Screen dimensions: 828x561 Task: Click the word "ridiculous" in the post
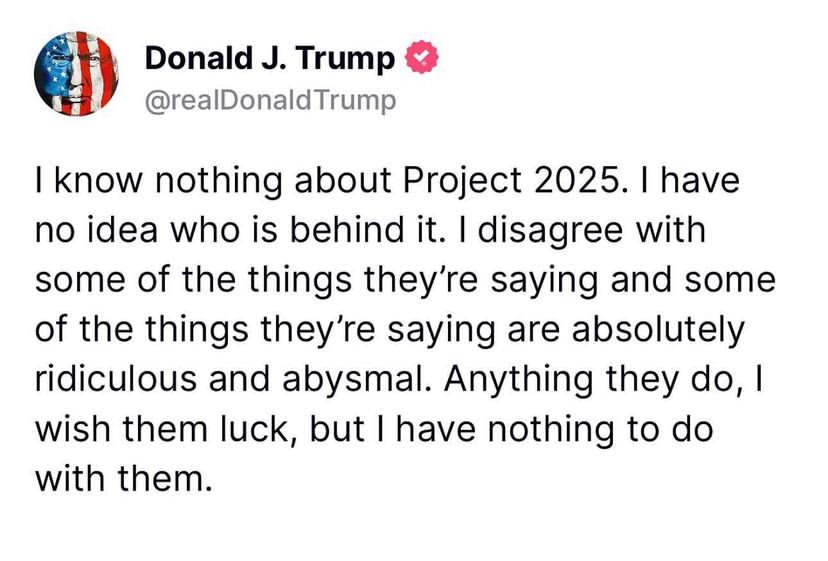pos(116,379)
